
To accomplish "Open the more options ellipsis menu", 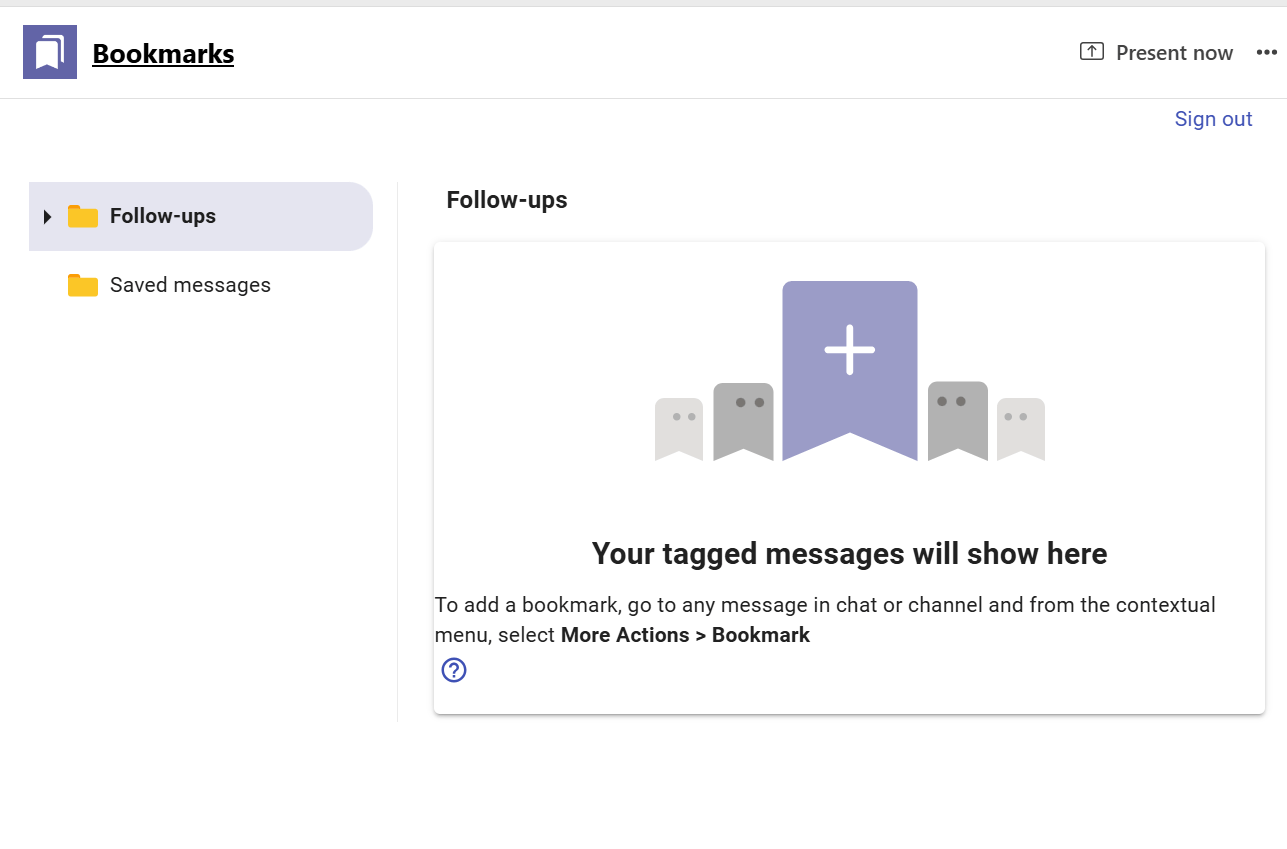I will (x=1267, y=53).
